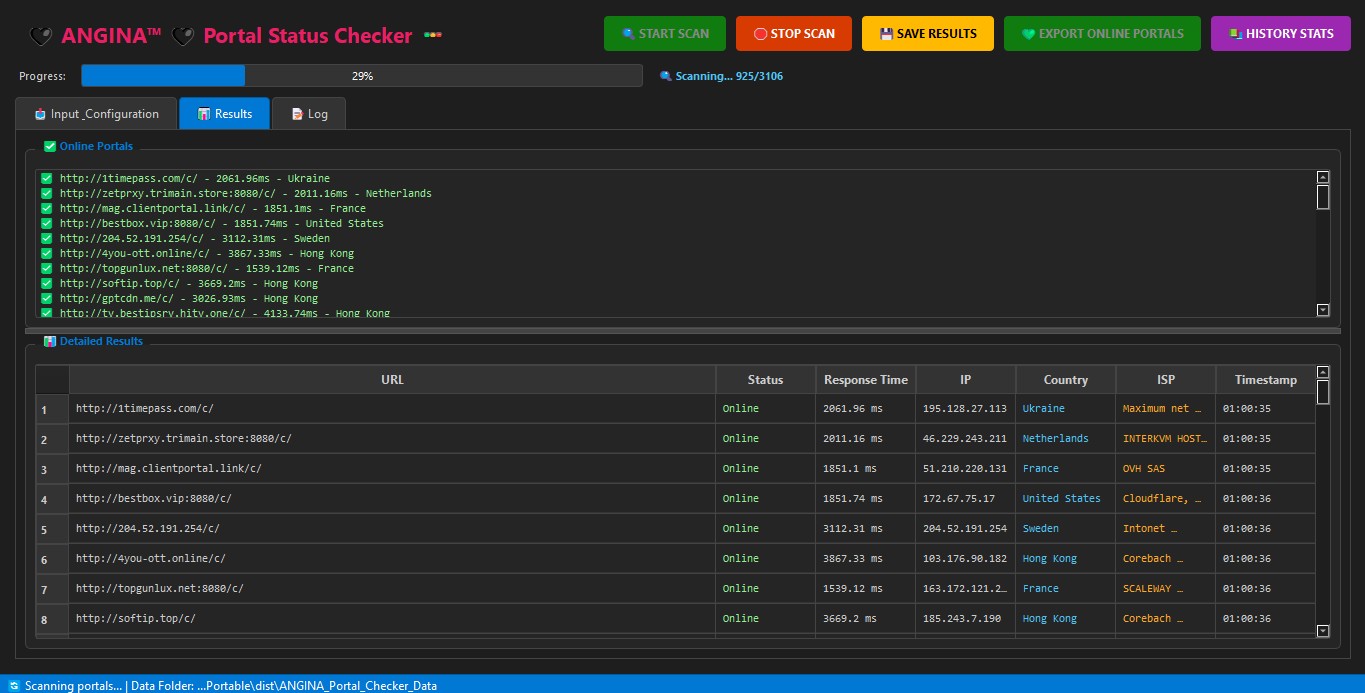The width and height of the screenshot is (1365, 693).
Task: Click the Online Portals list scroll-up arrow
Action: [1323, 177]
